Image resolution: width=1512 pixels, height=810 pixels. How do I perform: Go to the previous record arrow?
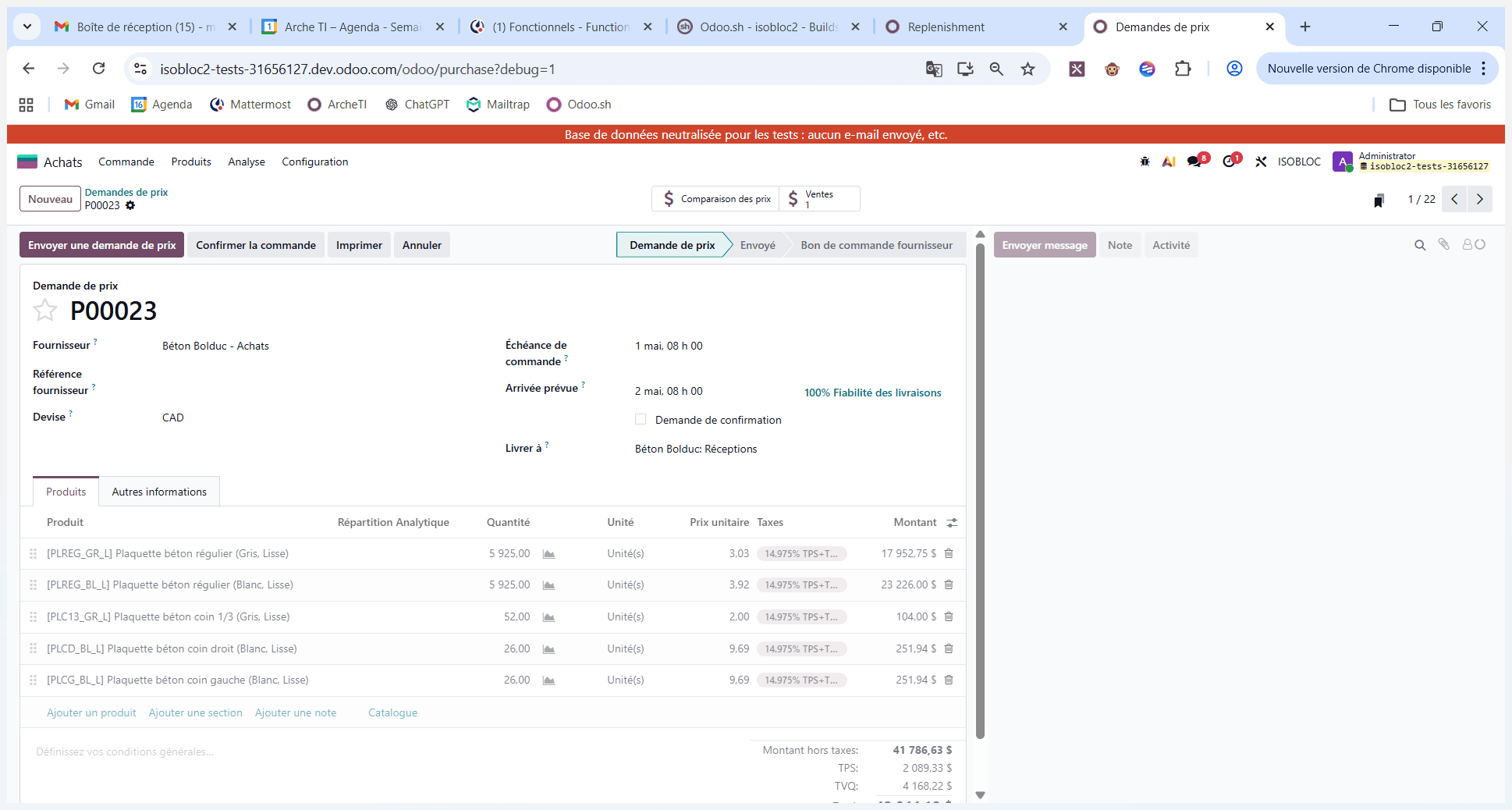[x=1454, y=199]
